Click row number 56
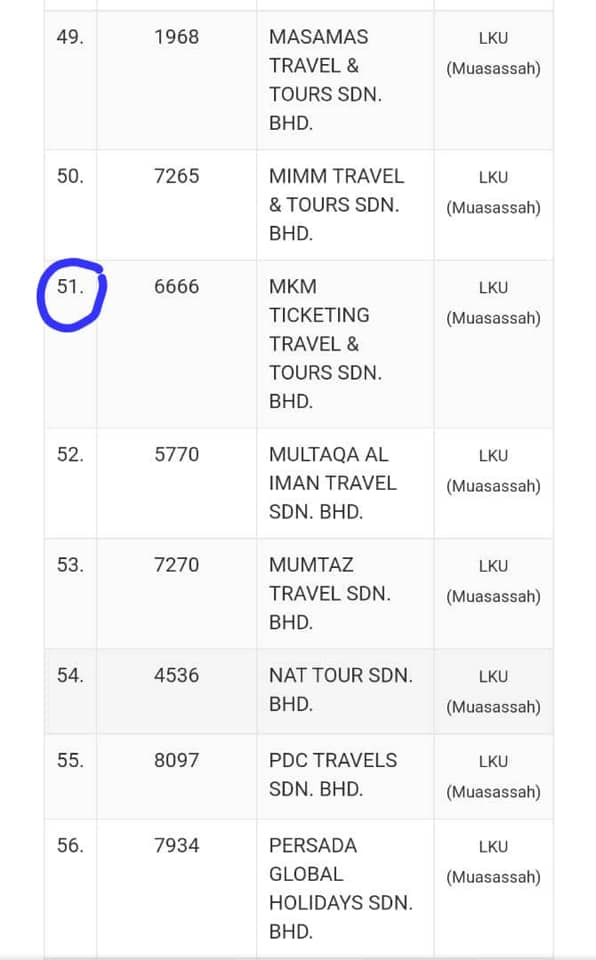This screenshot has width=596, height=960. (70, 846)
